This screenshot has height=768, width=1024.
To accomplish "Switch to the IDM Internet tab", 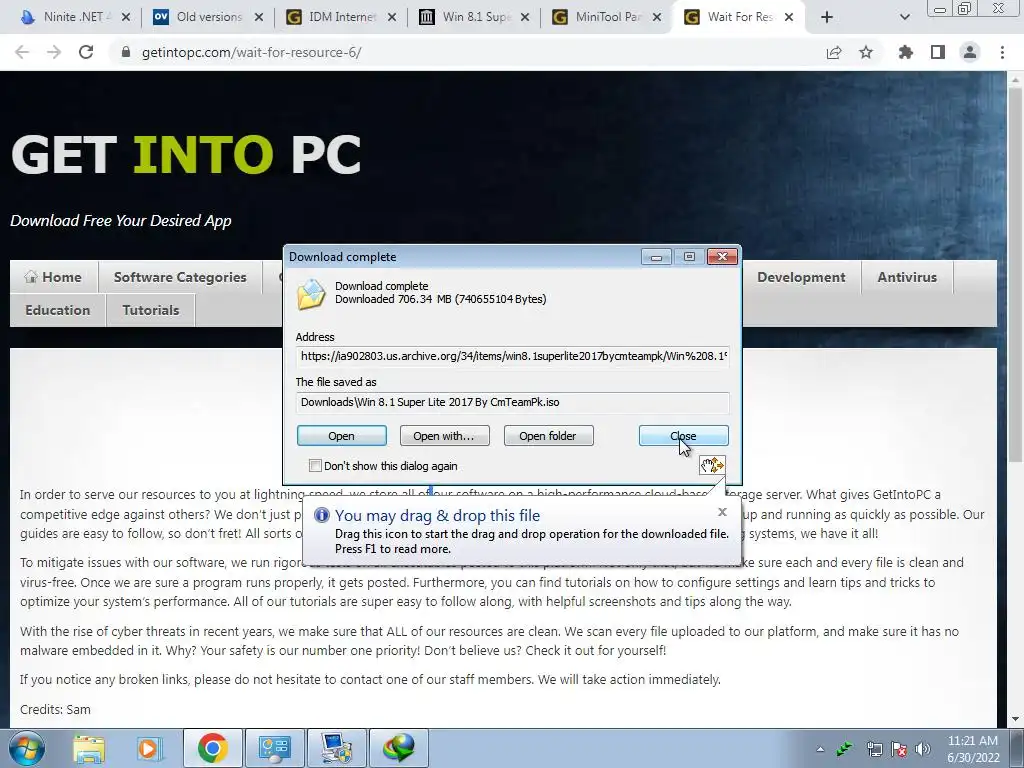I will [x=340, y=17].
